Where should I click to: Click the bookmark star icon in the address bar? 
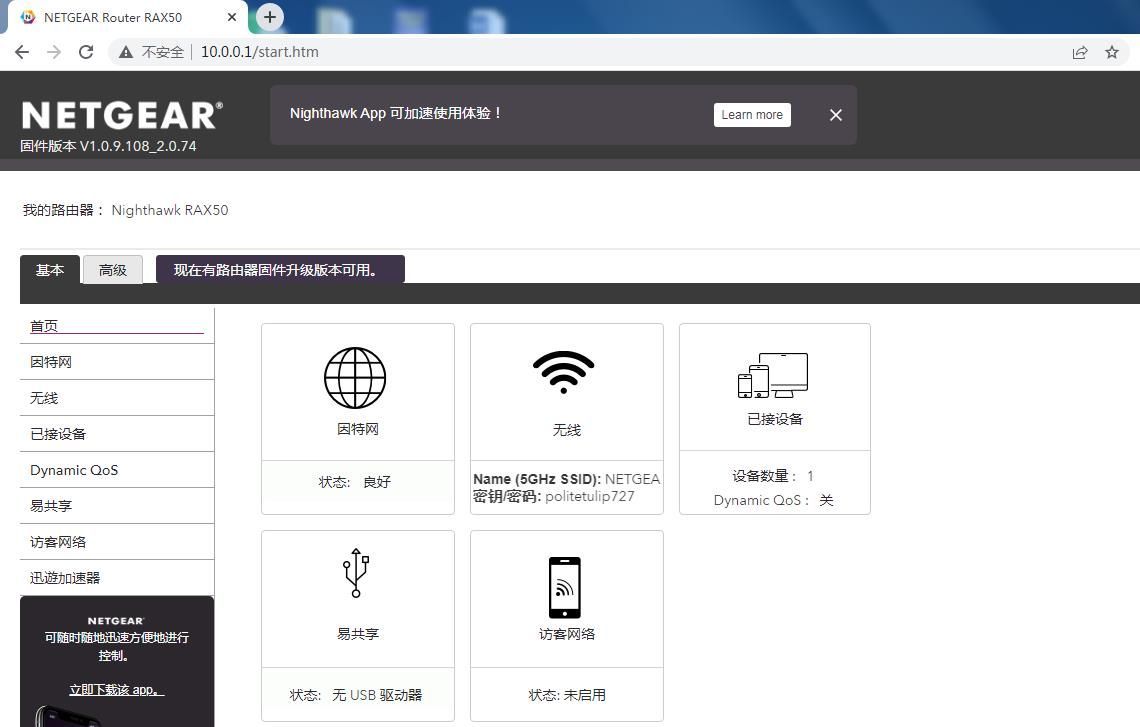coord(1111,51)
